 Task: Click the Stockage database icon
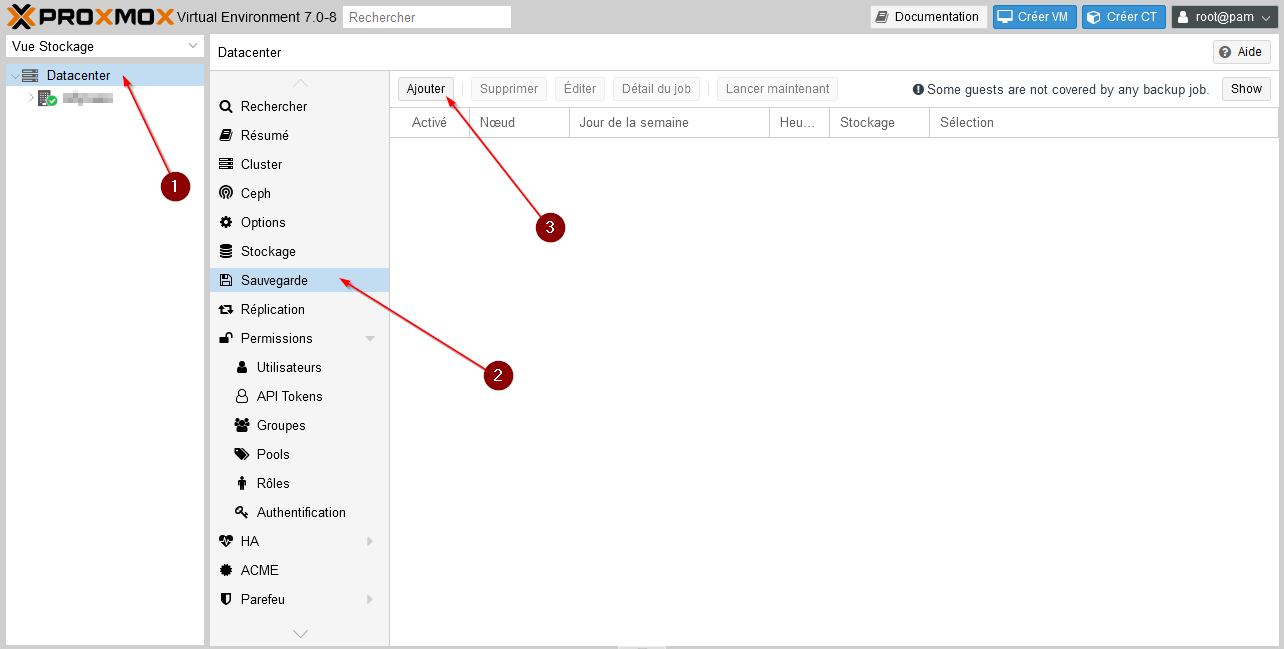point(226,251)
